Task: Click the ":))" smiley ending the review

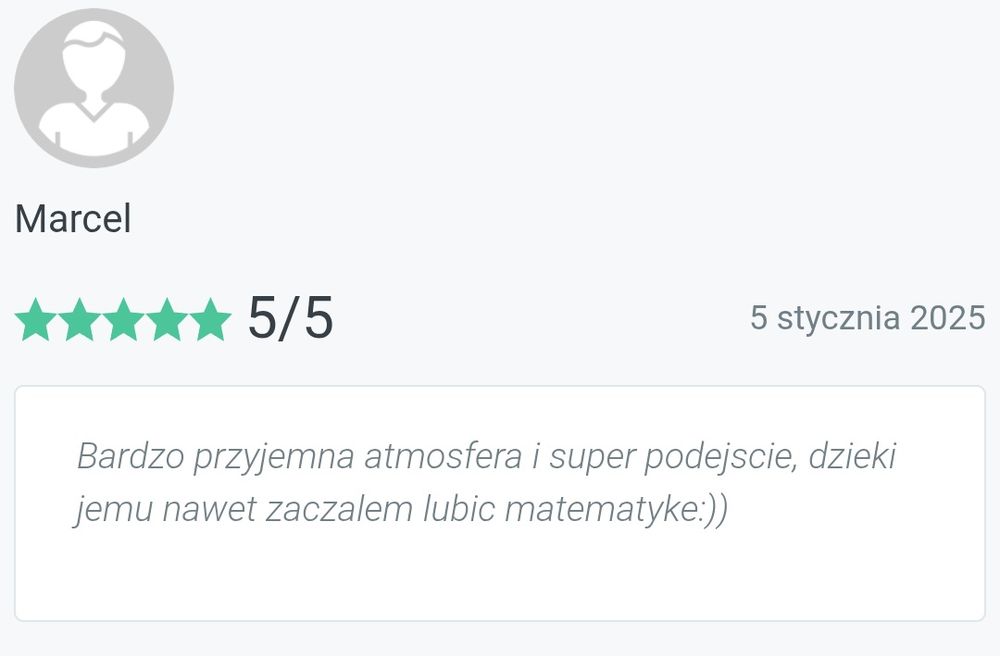Action: pyautogui.click(x=713, y=509)
